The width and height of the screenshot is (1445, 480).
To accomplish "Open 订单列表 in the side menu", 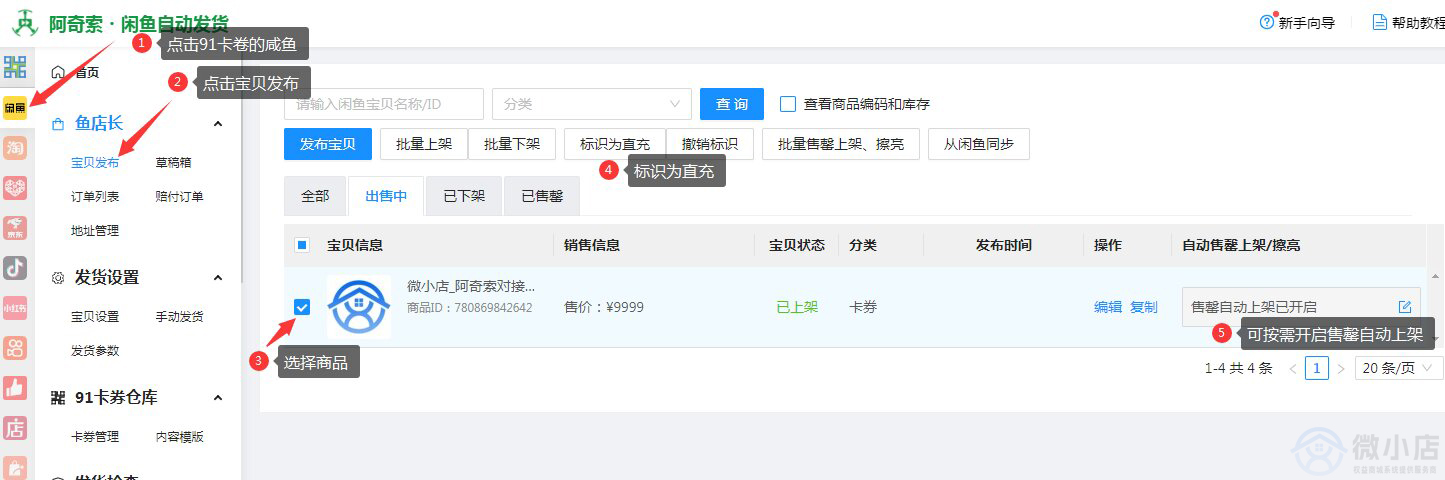I will [x=95, y=196].
